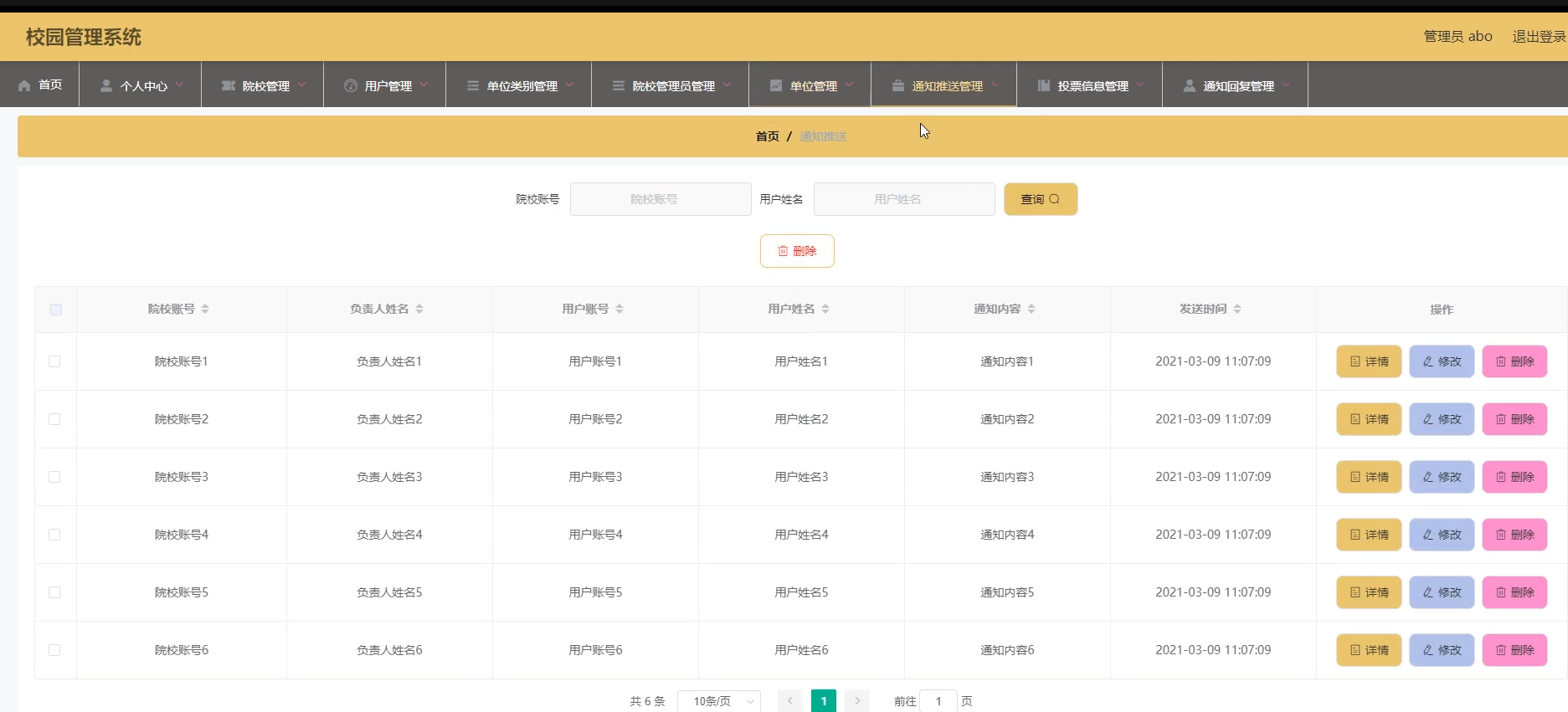Screen dimensions: 1568x712
Task: Click the pencil icon on 院校账号2 修改 button
Action: click(1428, 419)
